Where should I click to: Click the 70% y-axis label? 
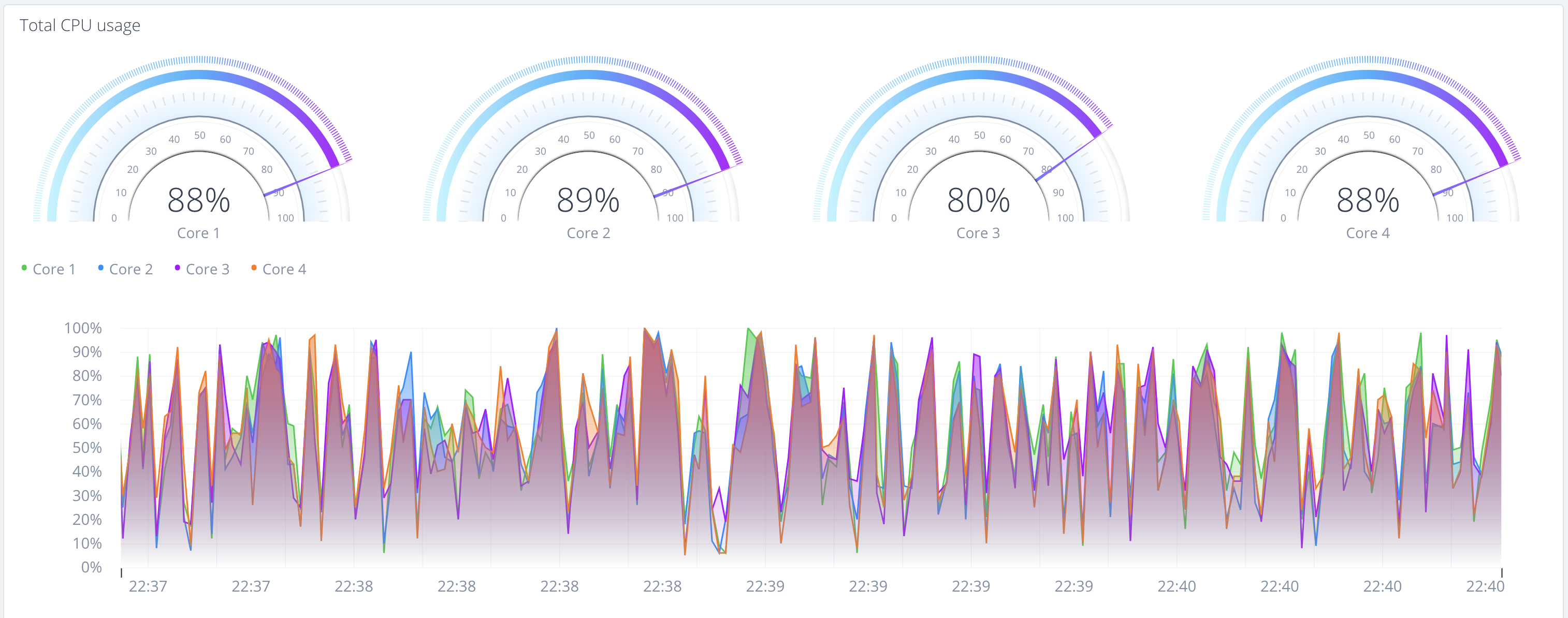pyautogui.click(x=87, y=400)
